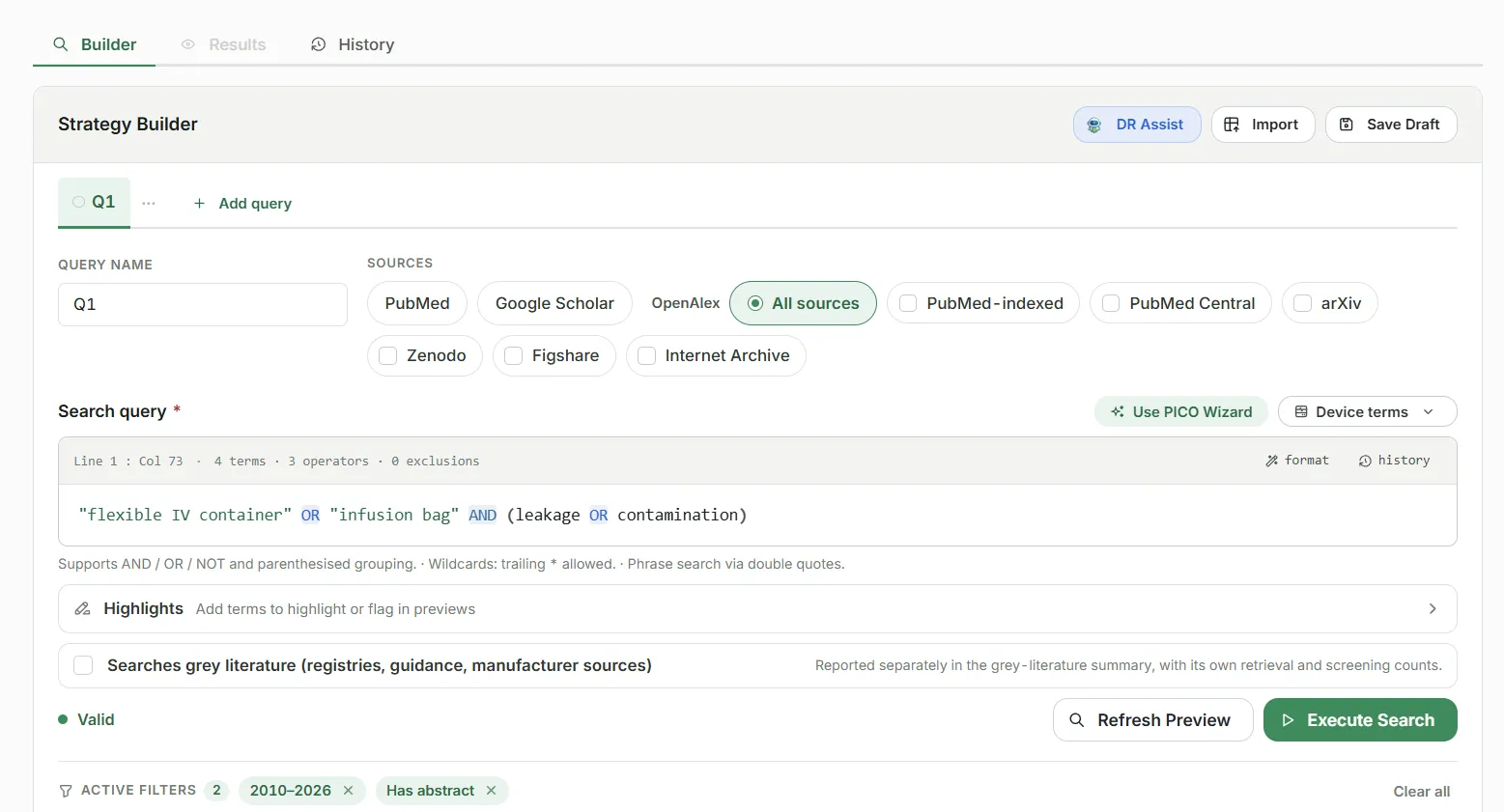Refresh the search preview
Image resolution: width=1504 pixels, height=812 pixels.
(x=1152, y=720)
